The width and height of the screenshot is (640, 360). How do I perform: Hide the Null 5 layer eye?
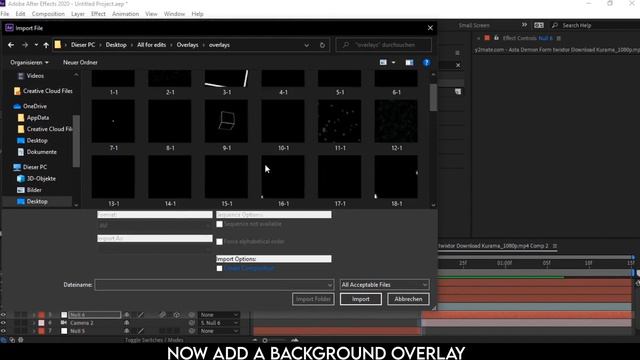pyautogui.click(x=3, y=331)
